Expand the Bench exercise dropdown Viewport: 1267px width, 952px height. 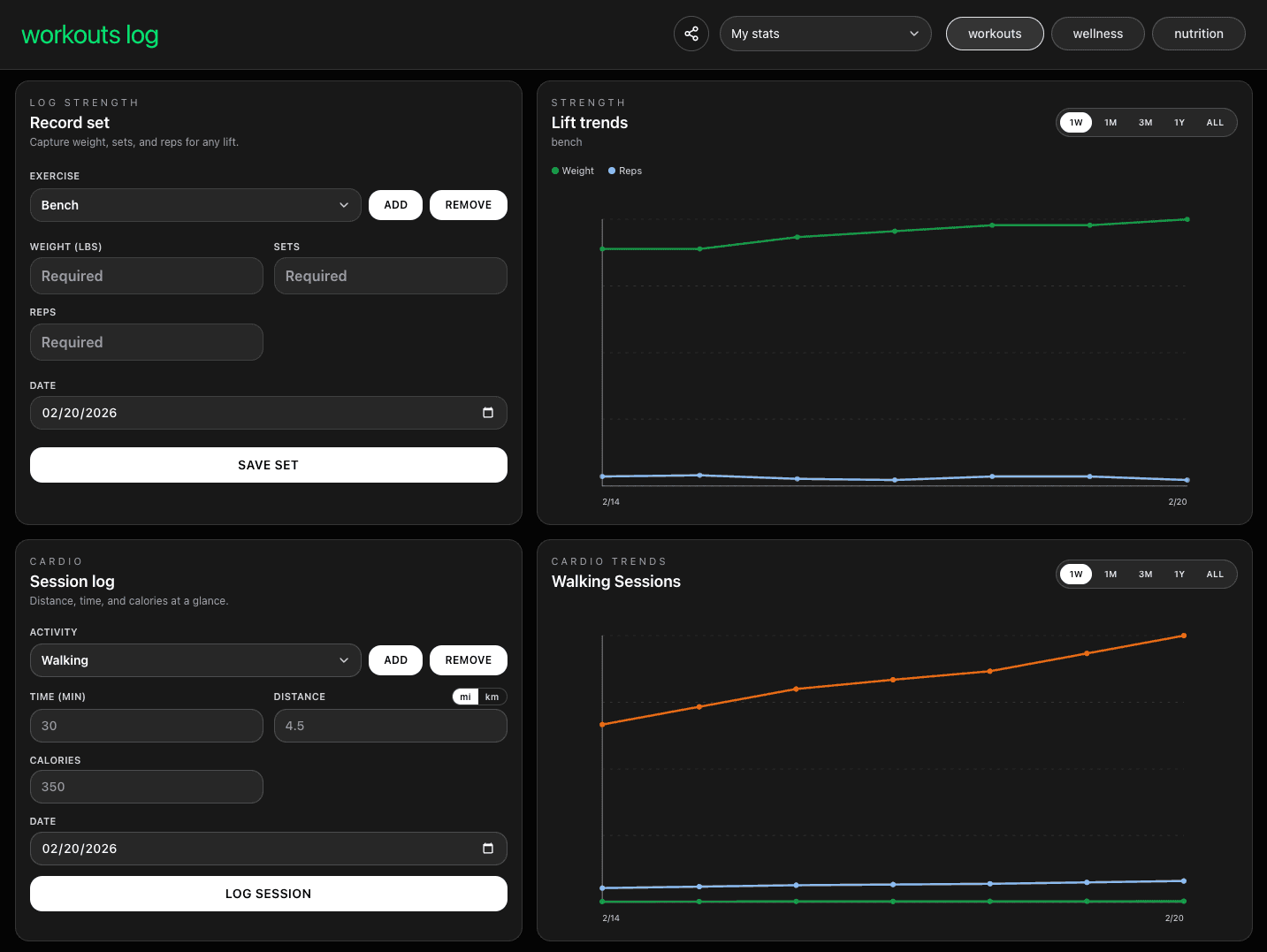(x=195, y=205)
